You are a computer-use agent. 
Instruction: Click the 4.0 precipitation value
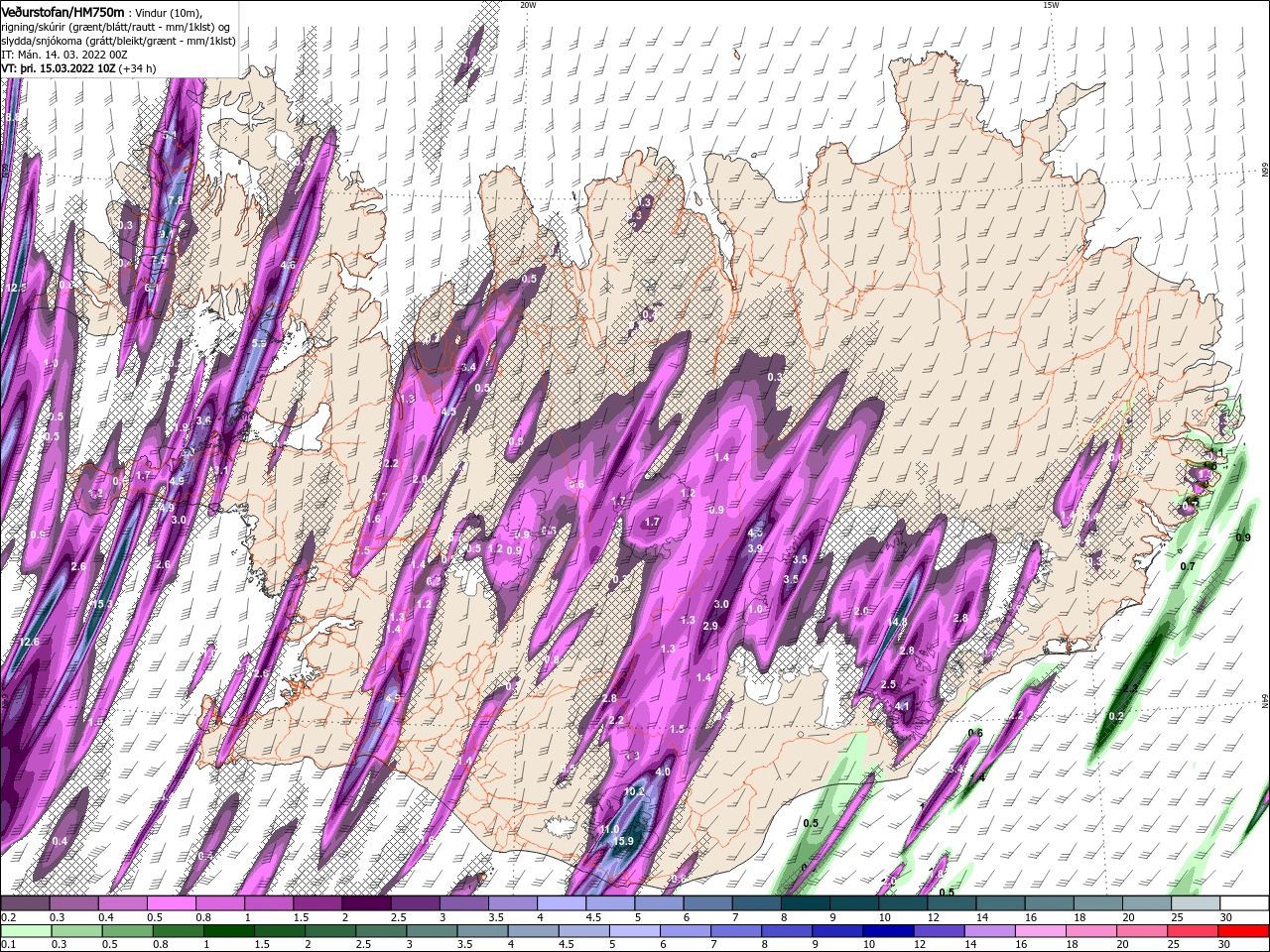[663, 772]
